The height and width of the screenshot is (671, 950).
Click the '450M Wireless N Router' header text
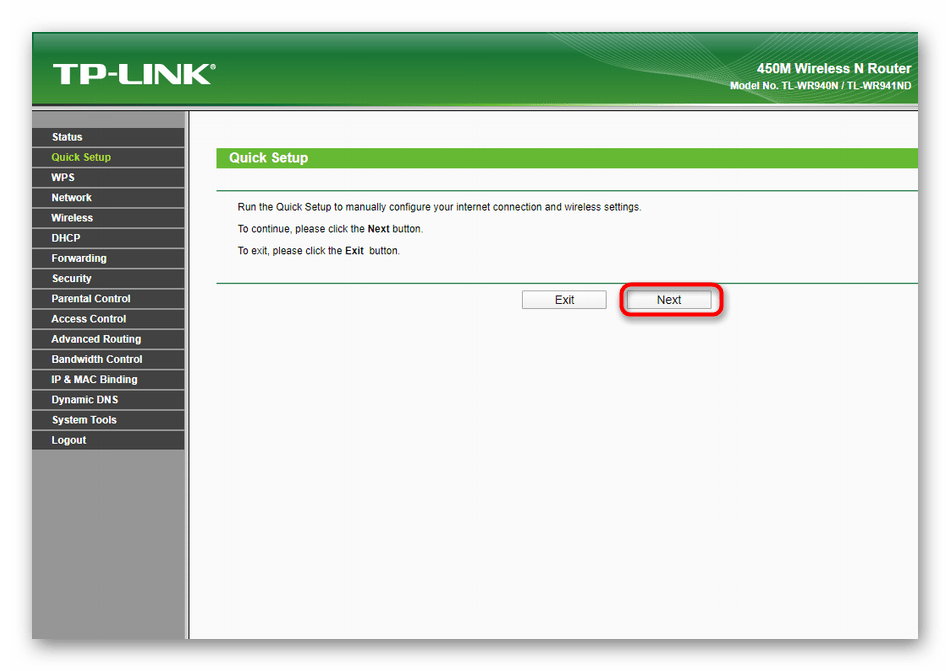834,68
